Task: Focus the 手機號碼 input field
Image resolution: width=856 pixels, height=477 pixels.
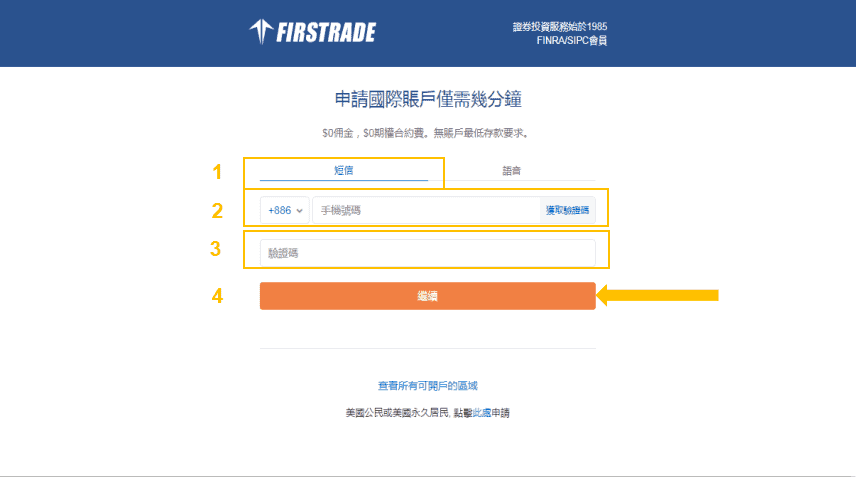Action: pos(426,210)
